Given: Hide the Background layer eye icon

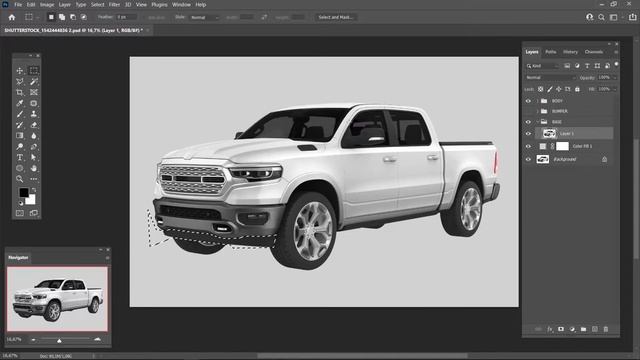Looking at the screenshot, I should click(x=528, y=159).
